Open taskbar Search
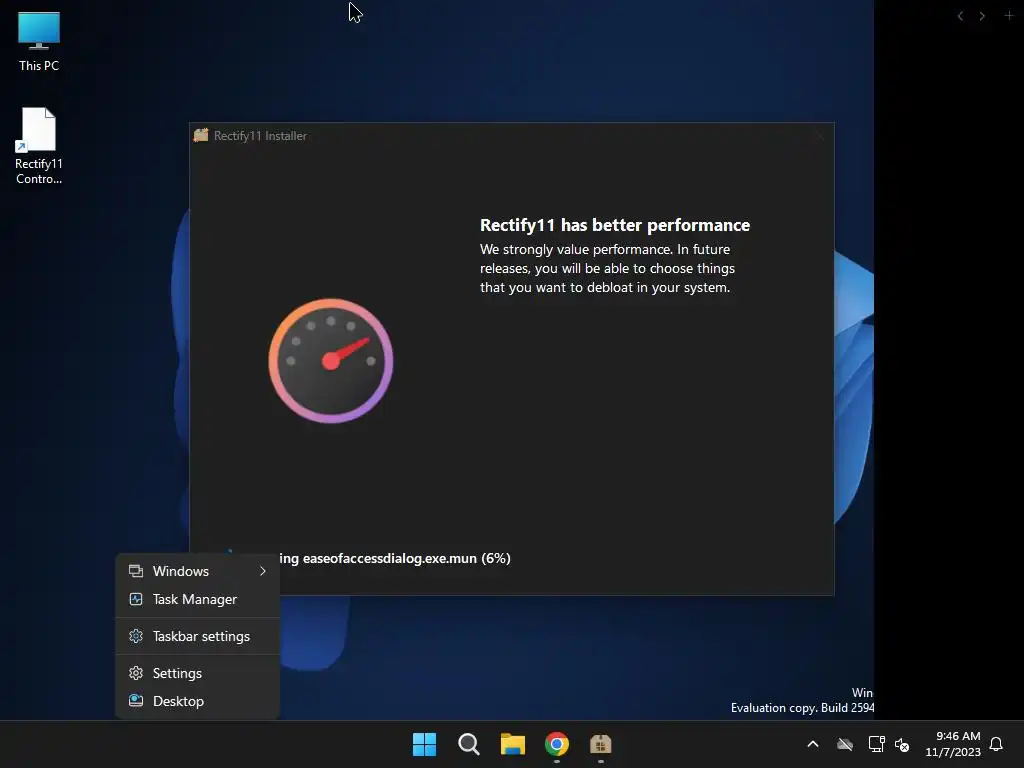1024x768 pixels. 468,744
